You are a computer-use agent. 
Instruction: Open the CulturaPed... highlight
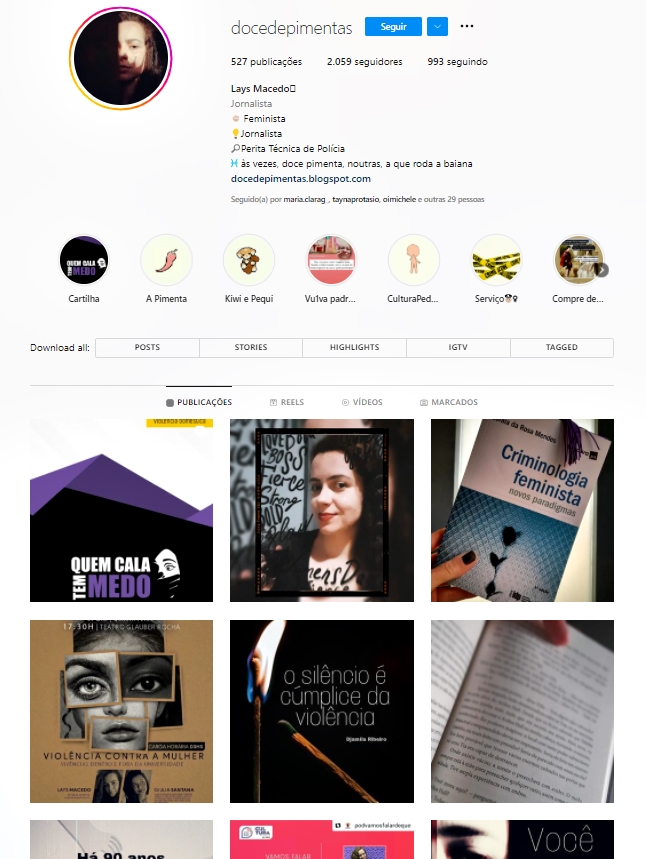pos(414,260)
